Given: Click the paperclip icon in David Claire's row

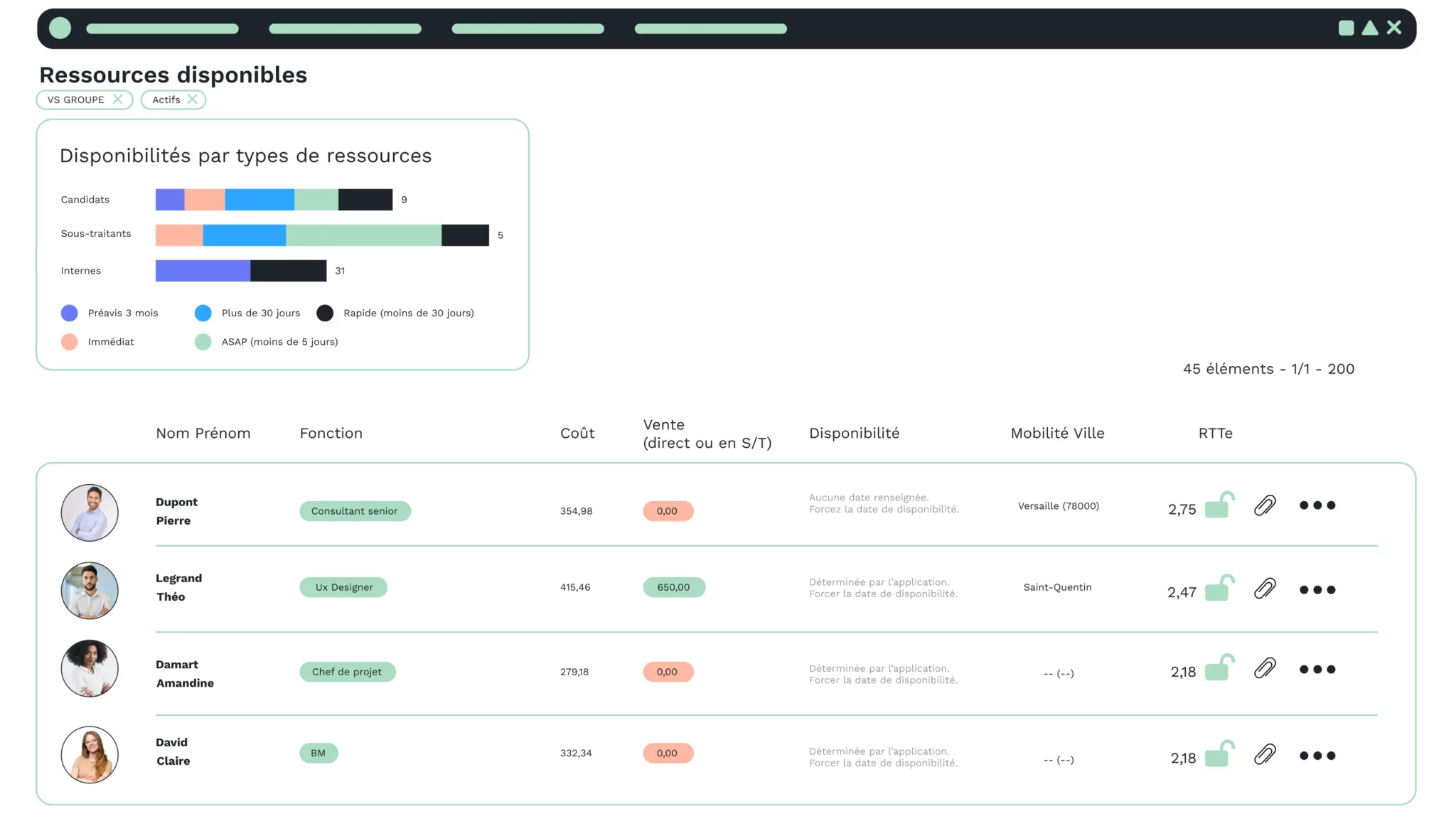Looking at the screenshot, I should 1265,754.
